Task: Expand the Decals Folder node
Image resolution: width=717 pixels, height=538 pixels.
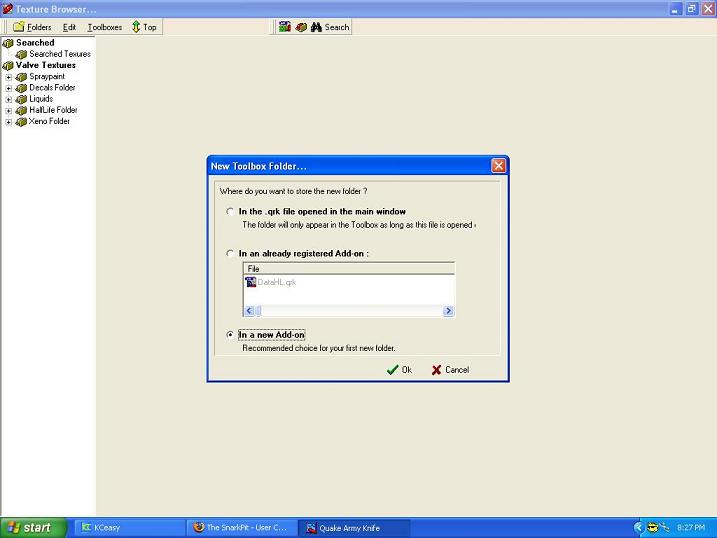Action: point(9,88)
